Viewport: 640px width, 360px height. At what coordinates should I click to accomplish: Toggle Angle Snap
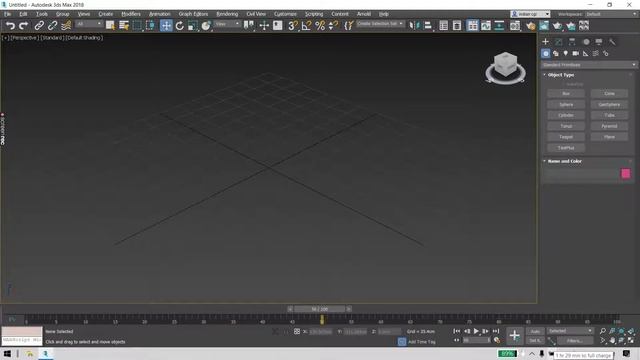click(306, 26)
